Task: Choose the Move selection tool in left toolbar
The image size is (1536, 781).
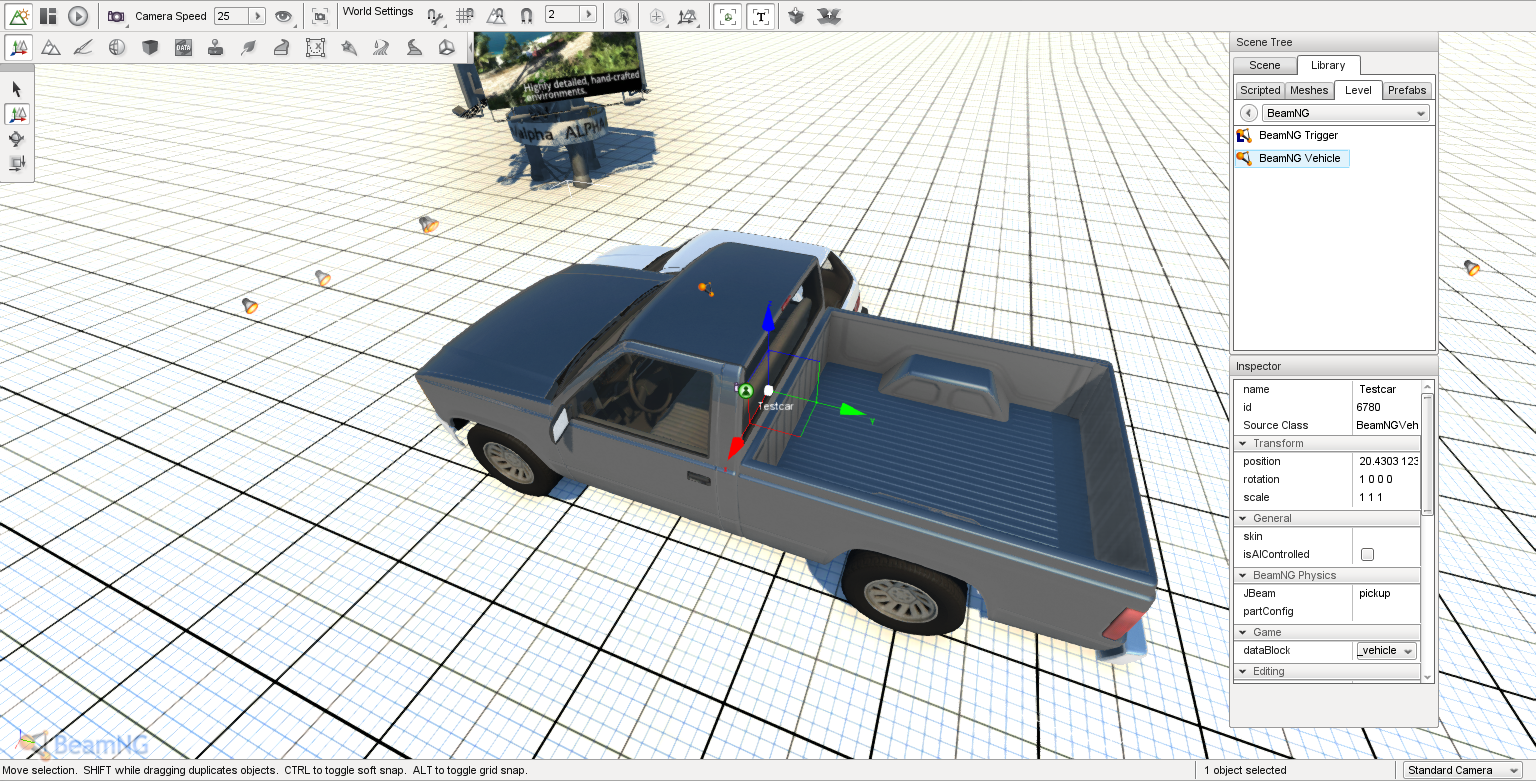Action: tap(17, 114)
